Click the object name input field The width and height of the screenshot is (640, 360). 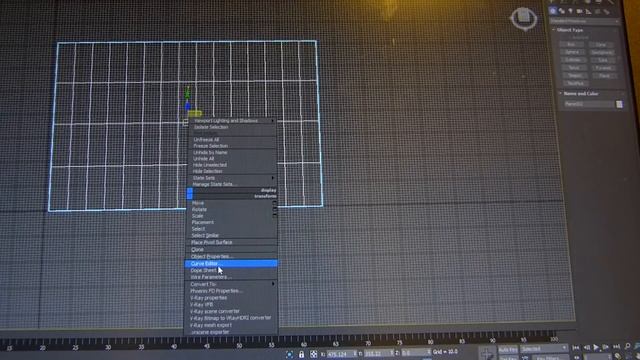click(x=588, y=104)
